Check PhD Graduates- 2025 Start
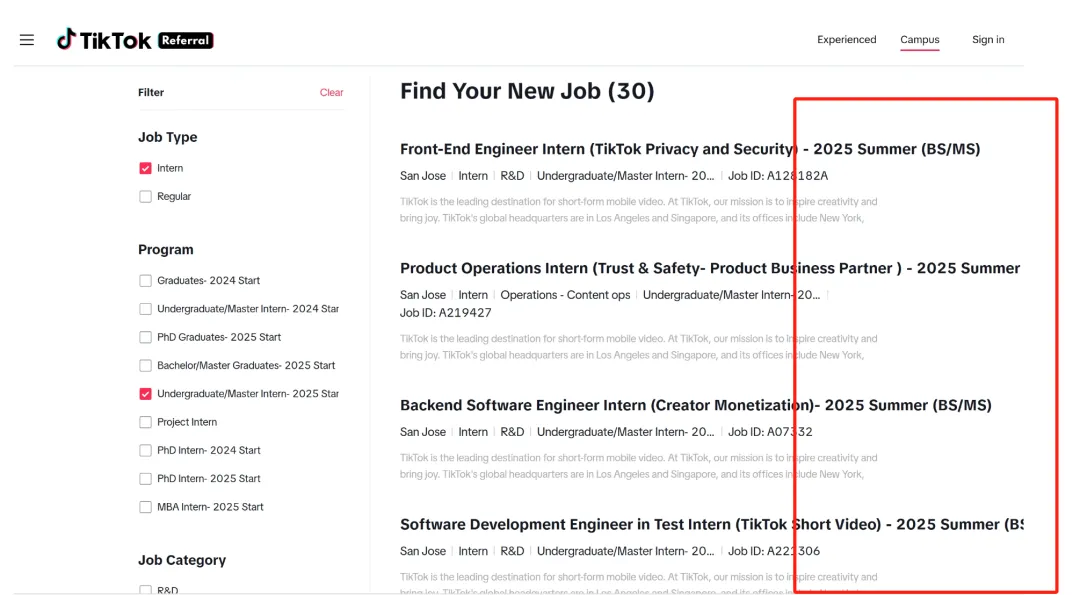This screenshot has height=595, width=1080. click(x=145, y=337)
